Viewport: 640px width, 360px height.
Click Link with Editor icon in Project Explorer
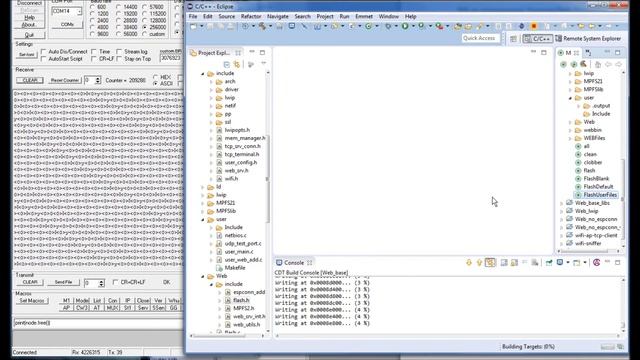click(x=237, y=64)
